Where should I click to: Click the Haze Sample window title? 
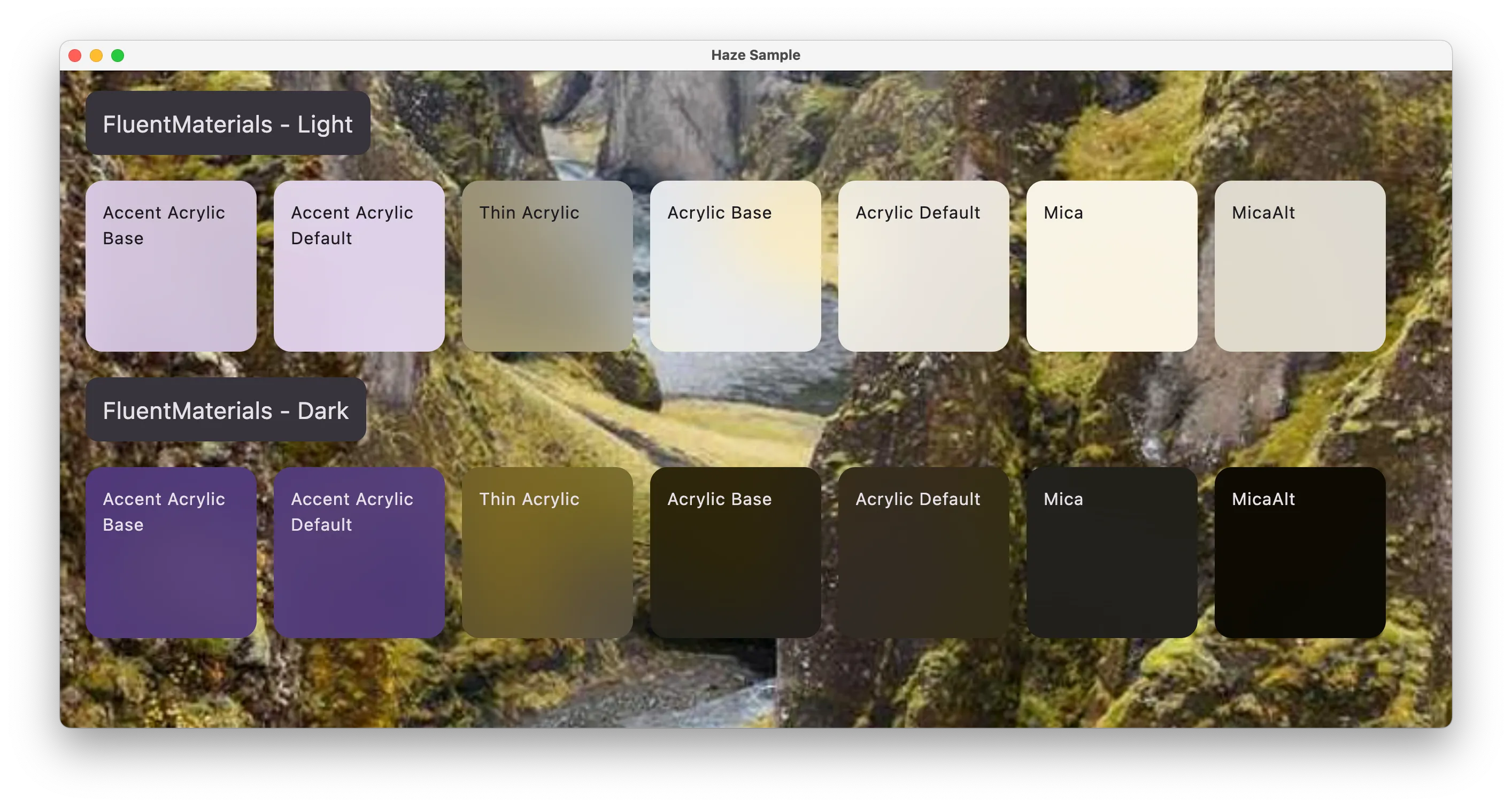(x=755, y=55)
